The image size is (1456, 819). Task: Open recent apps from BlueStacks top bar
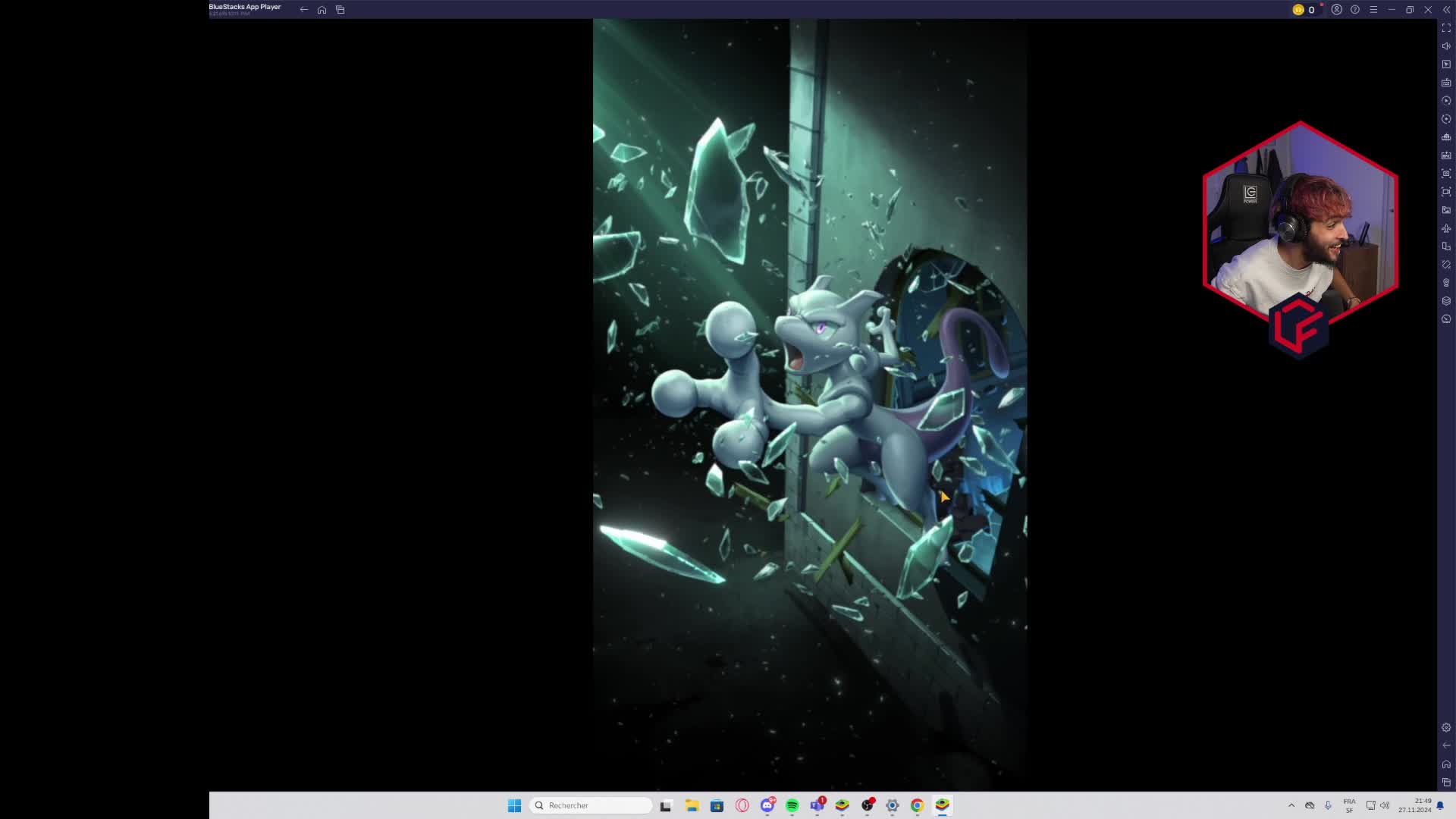340,10
